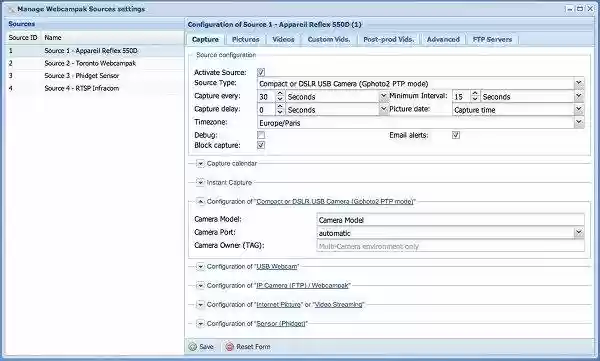Image resolution: width=600 pixels, height=361 pixels.
Task: Click the Camera Model input field
Action: [450, 220]
